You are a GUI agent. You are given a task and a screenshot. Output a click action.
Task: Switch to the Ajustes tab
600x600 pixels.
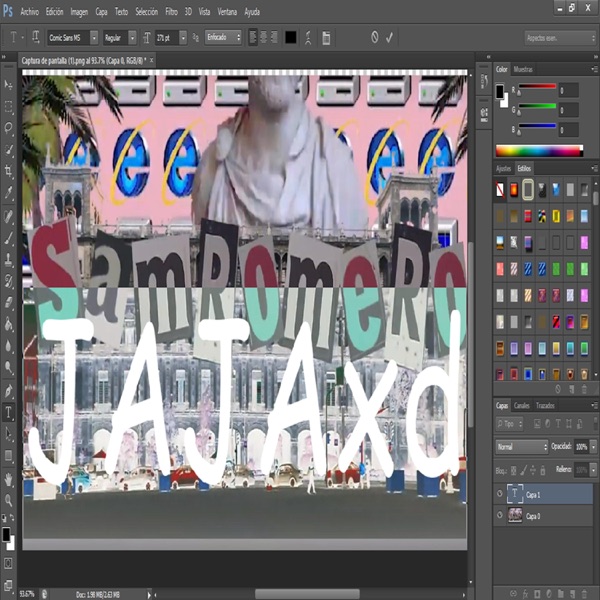click(x=503, y=168)
